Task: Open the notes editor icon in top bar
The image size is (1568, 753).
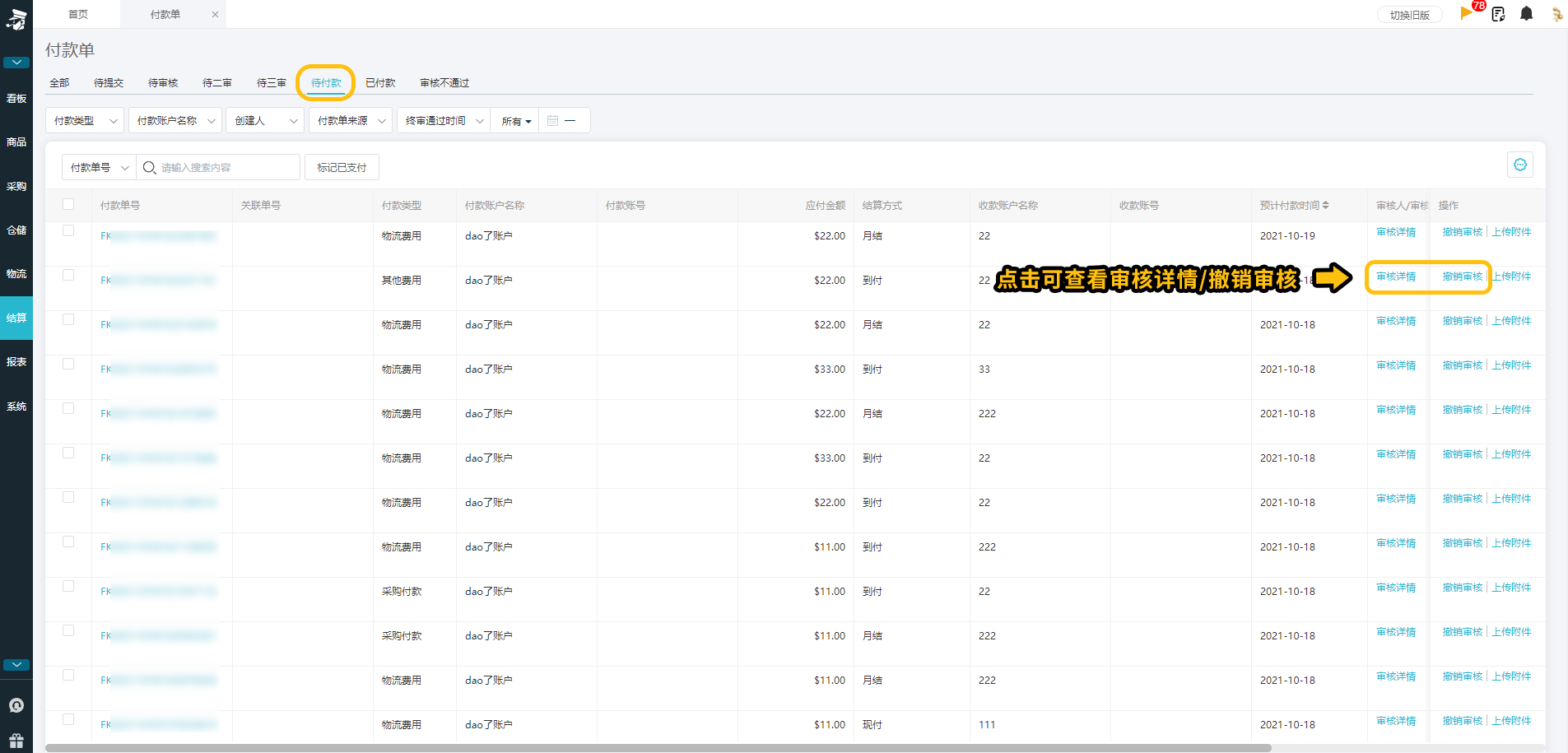Action: (1498, 14)
